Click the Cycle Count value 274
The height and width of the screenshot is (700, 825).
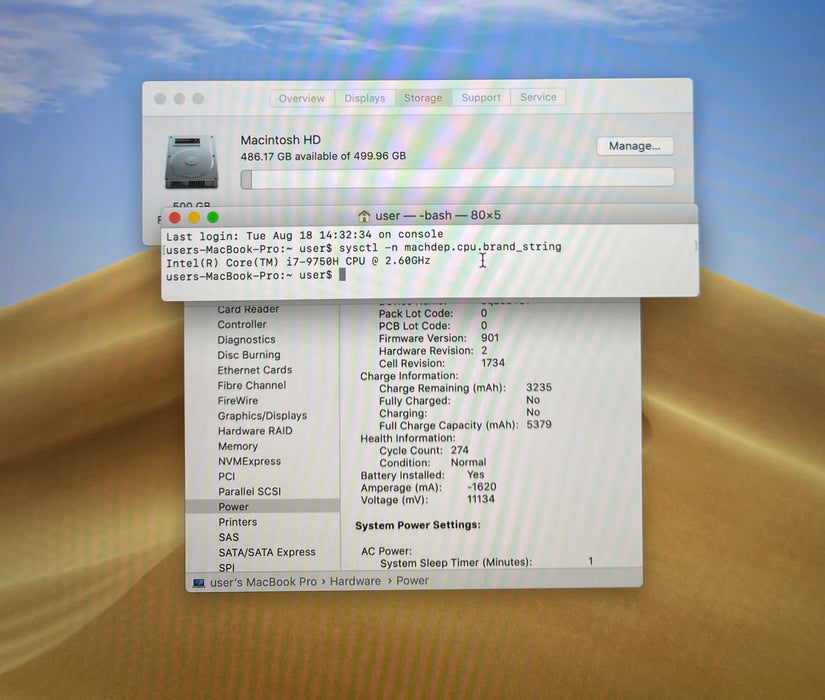pos(459,450)
